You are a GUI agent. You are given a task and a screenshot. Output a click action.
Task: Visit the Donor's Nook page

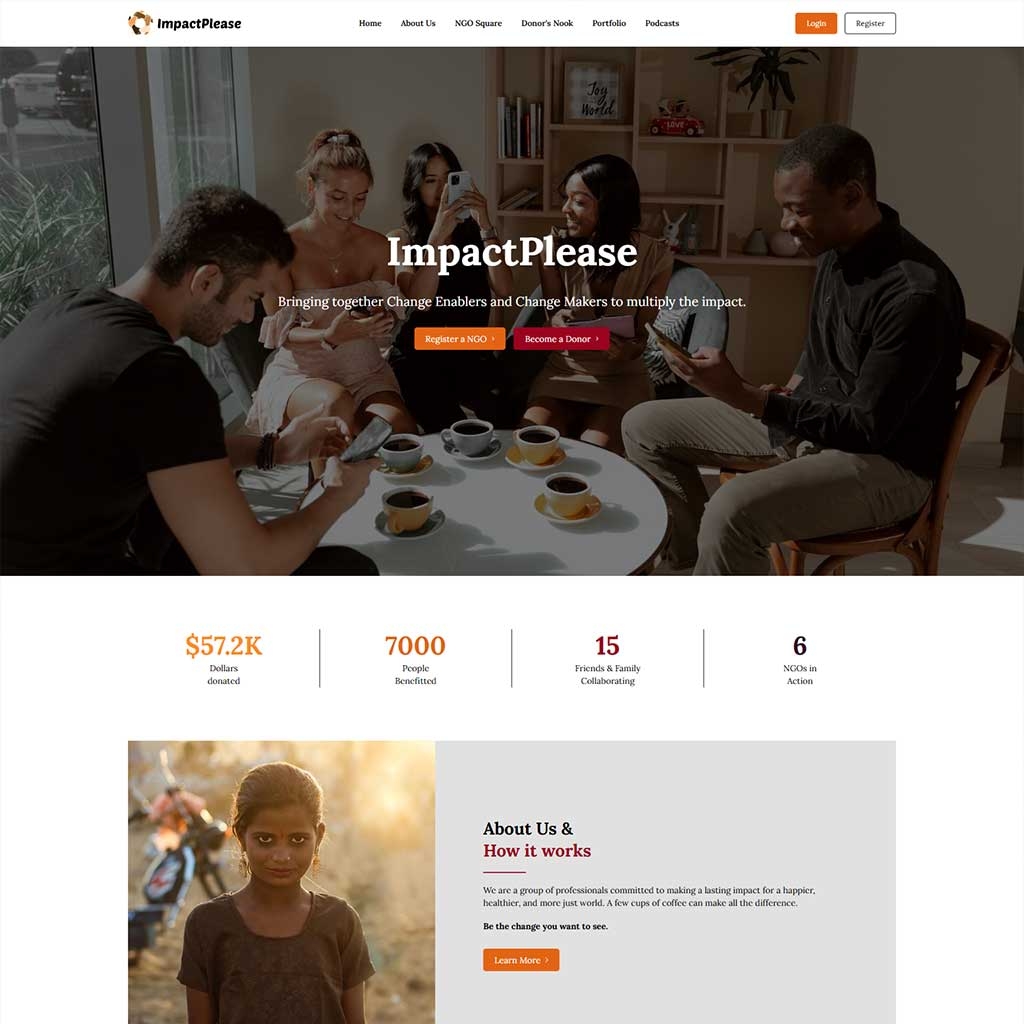547,23
